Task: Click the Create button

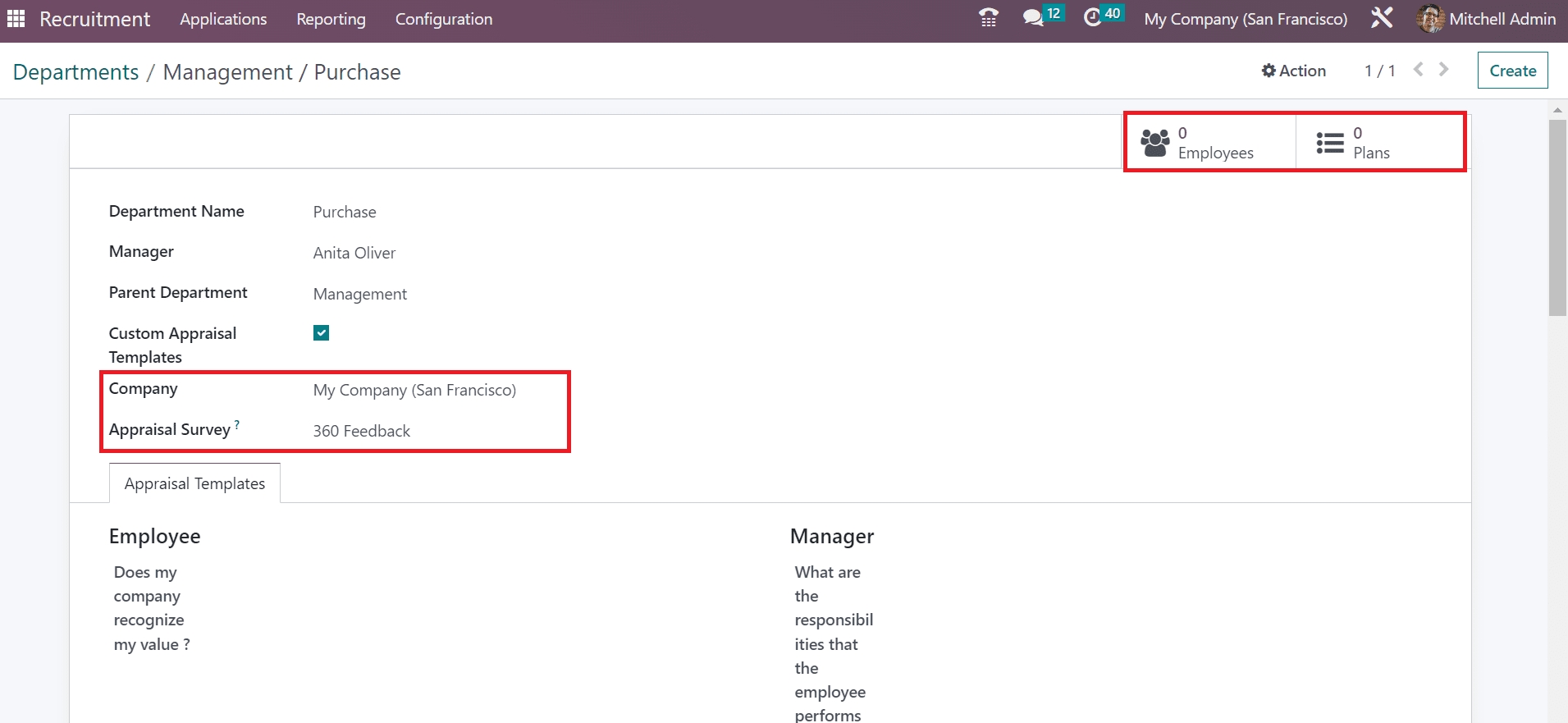Action: click(x=1512, y=71)
